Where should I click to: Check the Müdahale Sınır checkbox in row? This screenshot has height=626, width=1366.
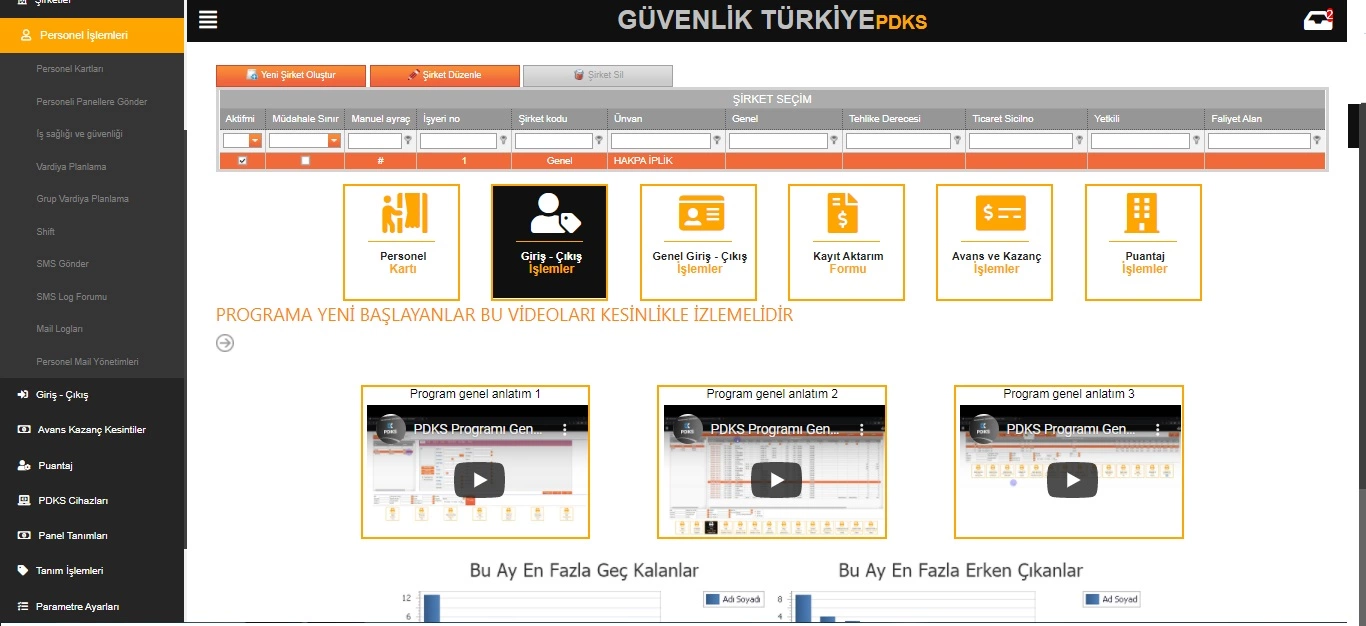(x=305, y=160)
